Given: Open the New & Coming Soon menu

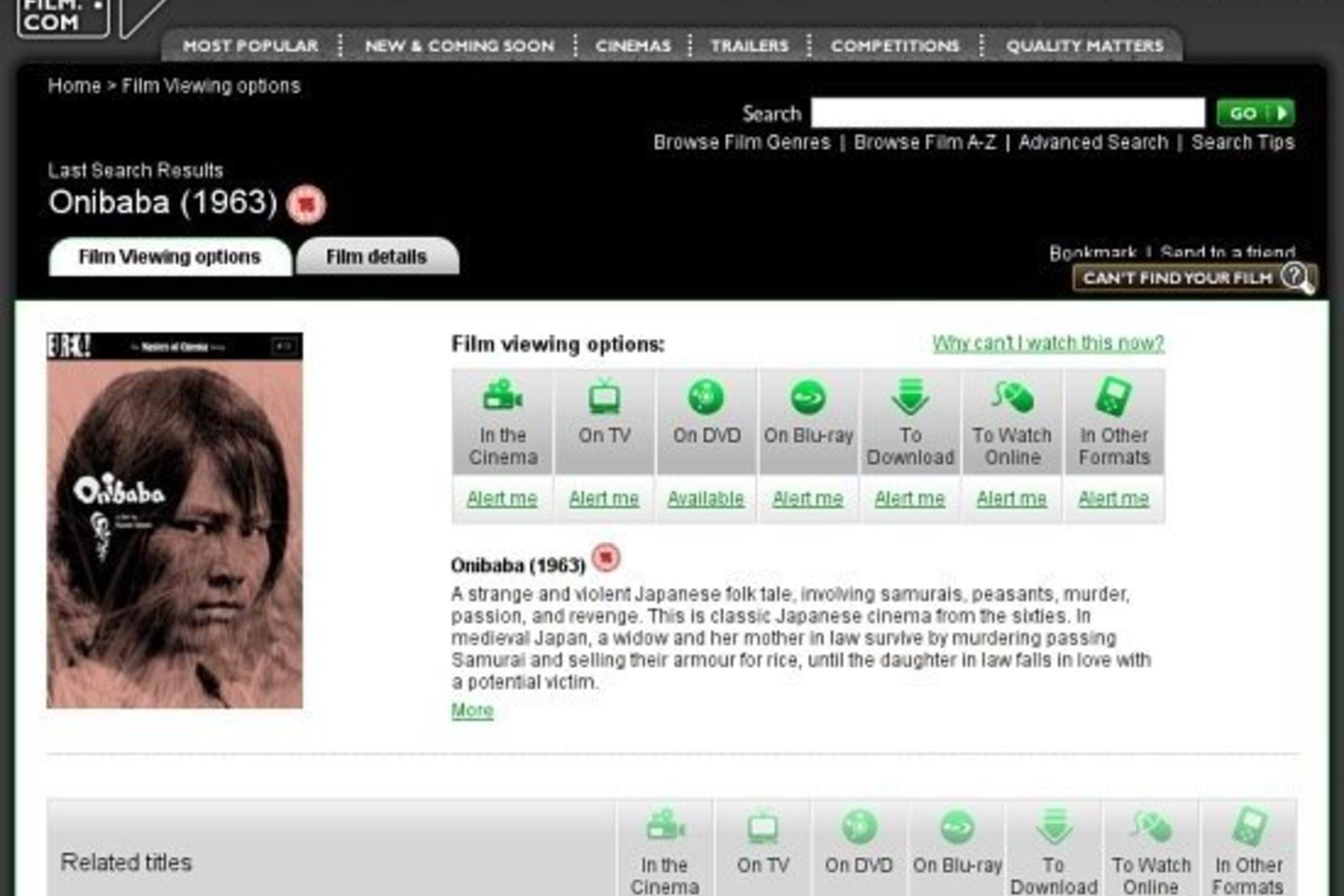Looking at the screenshot, I should coord(459,46).
